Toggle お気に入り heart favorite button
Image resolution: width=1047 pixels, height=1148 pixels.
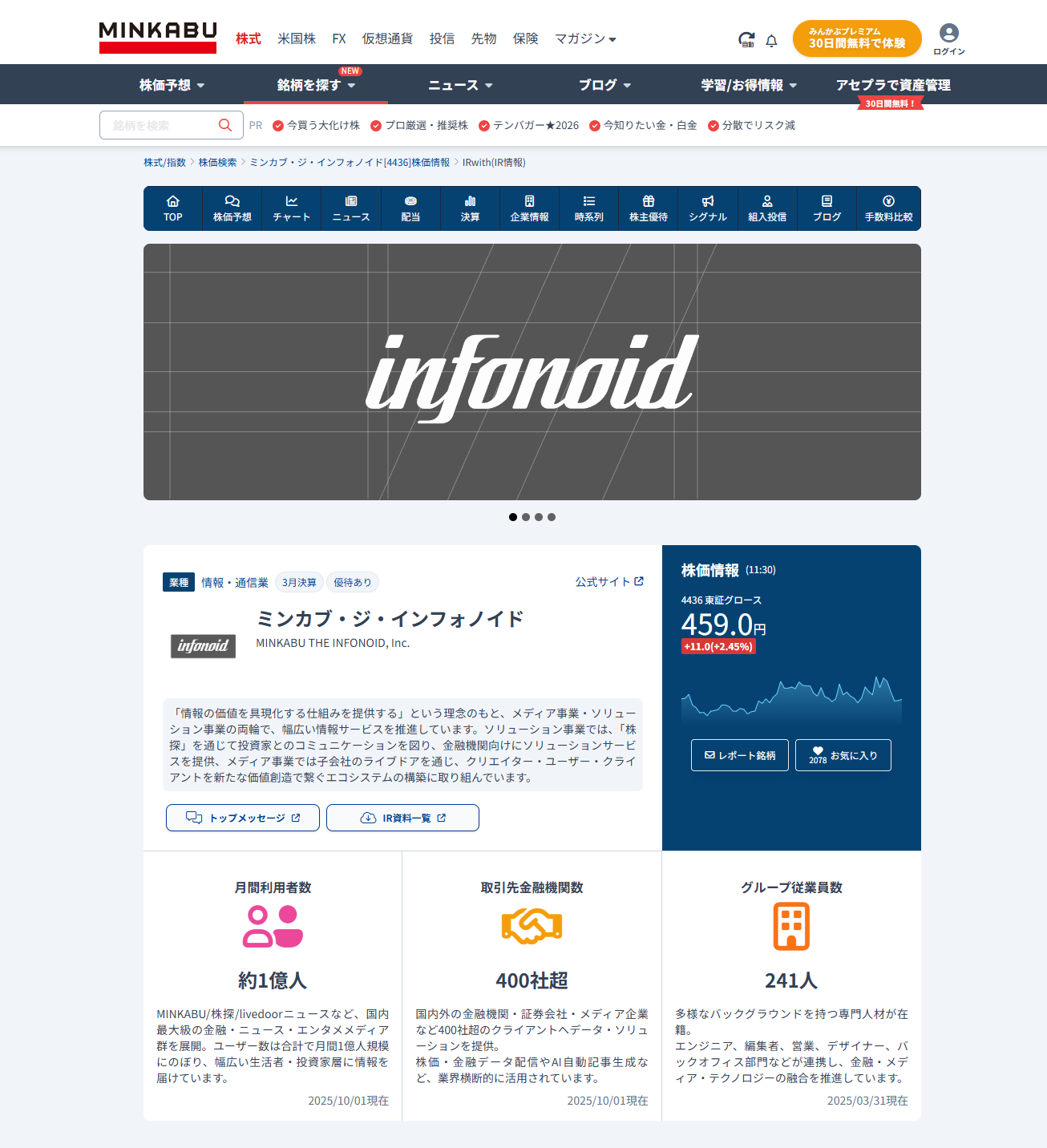click(843, 755)
